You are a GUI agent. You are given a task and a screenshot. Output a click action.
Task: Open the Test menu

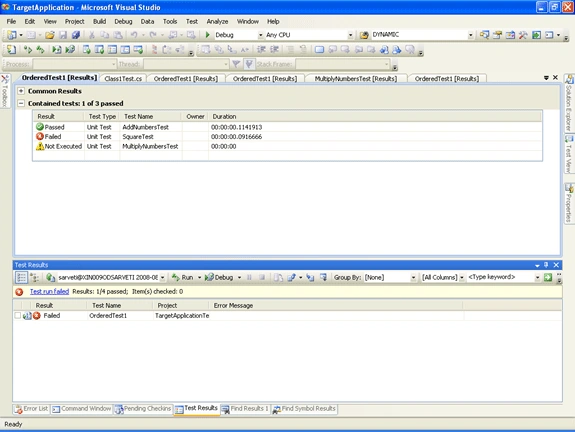pos(191,22)
